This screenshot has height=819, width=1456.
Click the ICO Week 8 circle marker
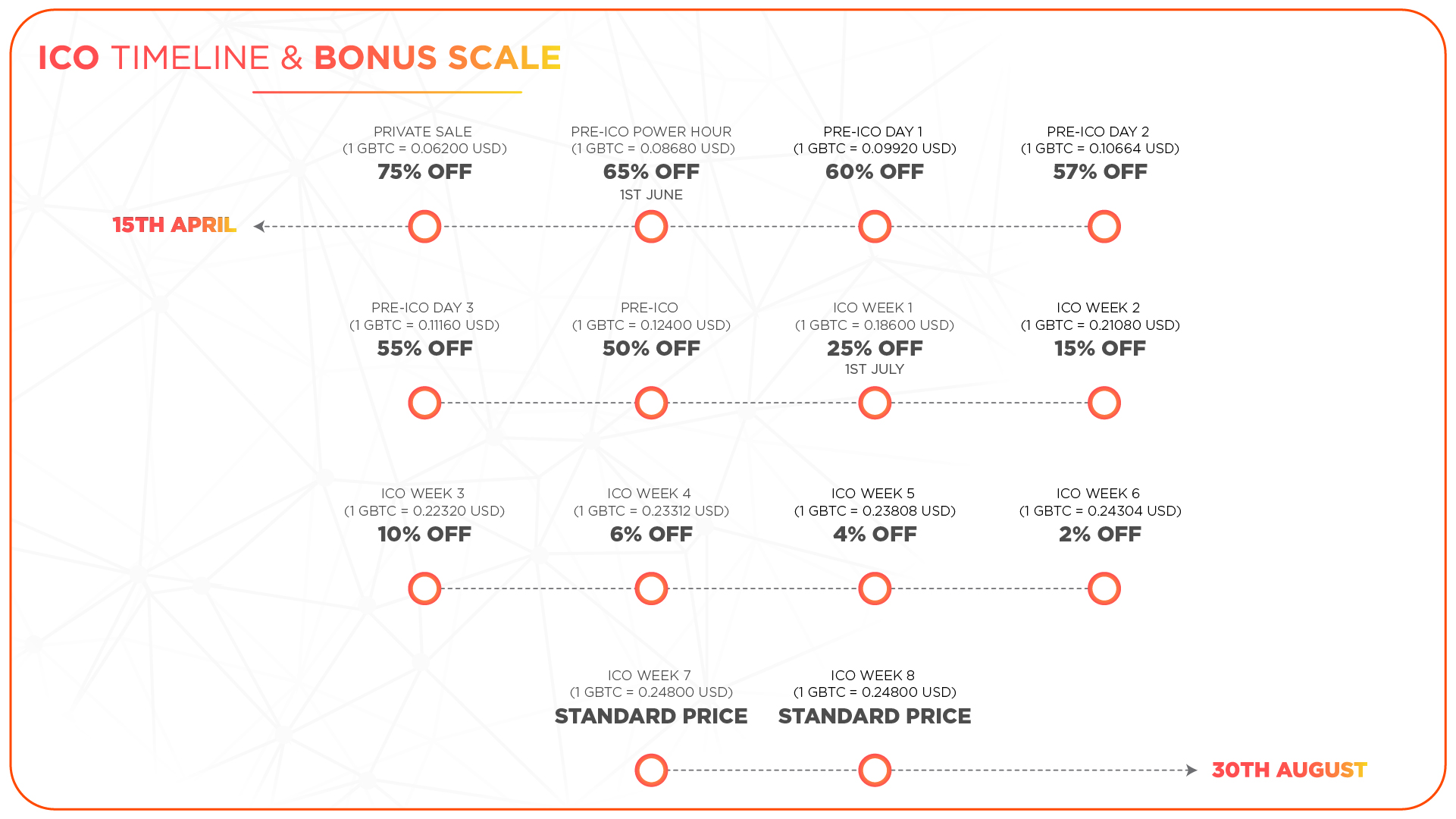tap(875, 770)
